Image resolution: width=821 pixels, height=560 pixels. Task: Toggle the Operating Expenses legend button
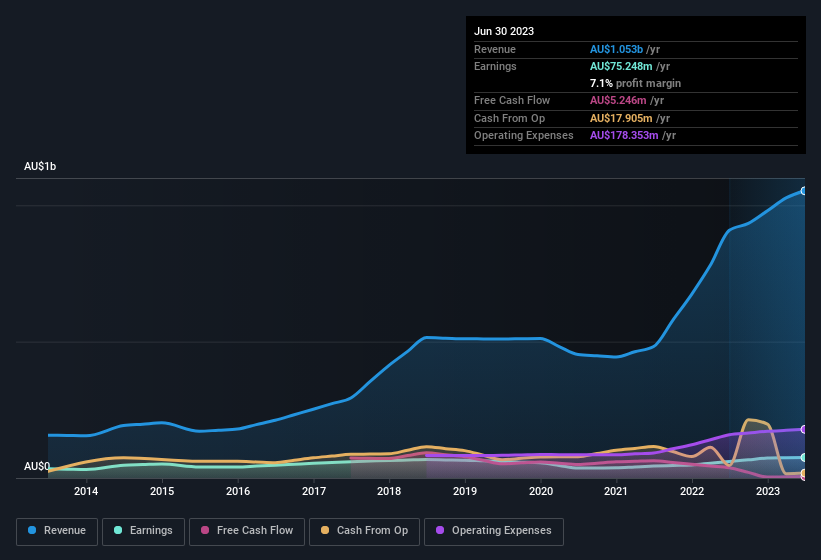[x=494, y=531]
